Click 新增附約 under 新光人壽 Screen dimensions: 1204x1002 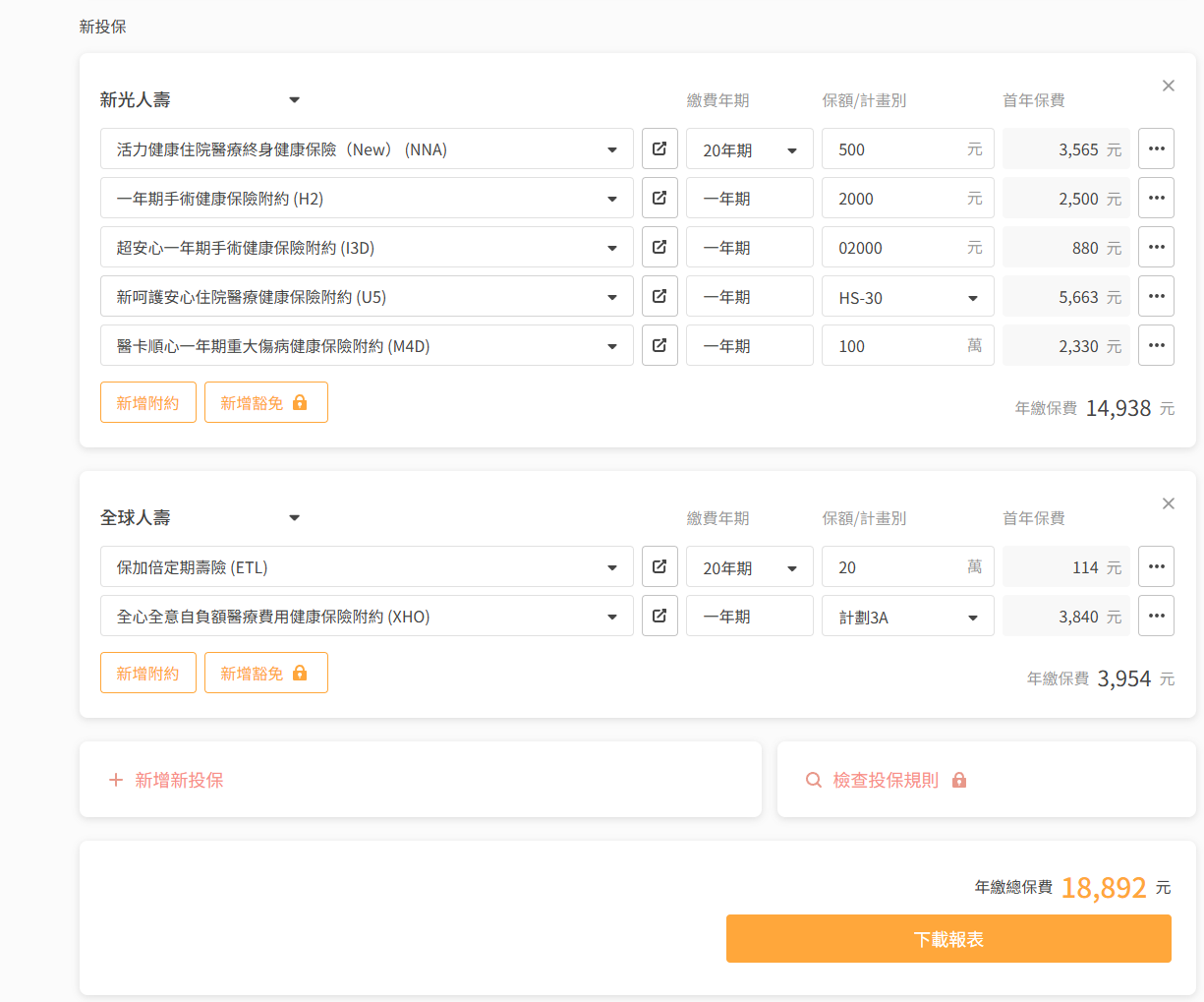click(x=148, y=403)
